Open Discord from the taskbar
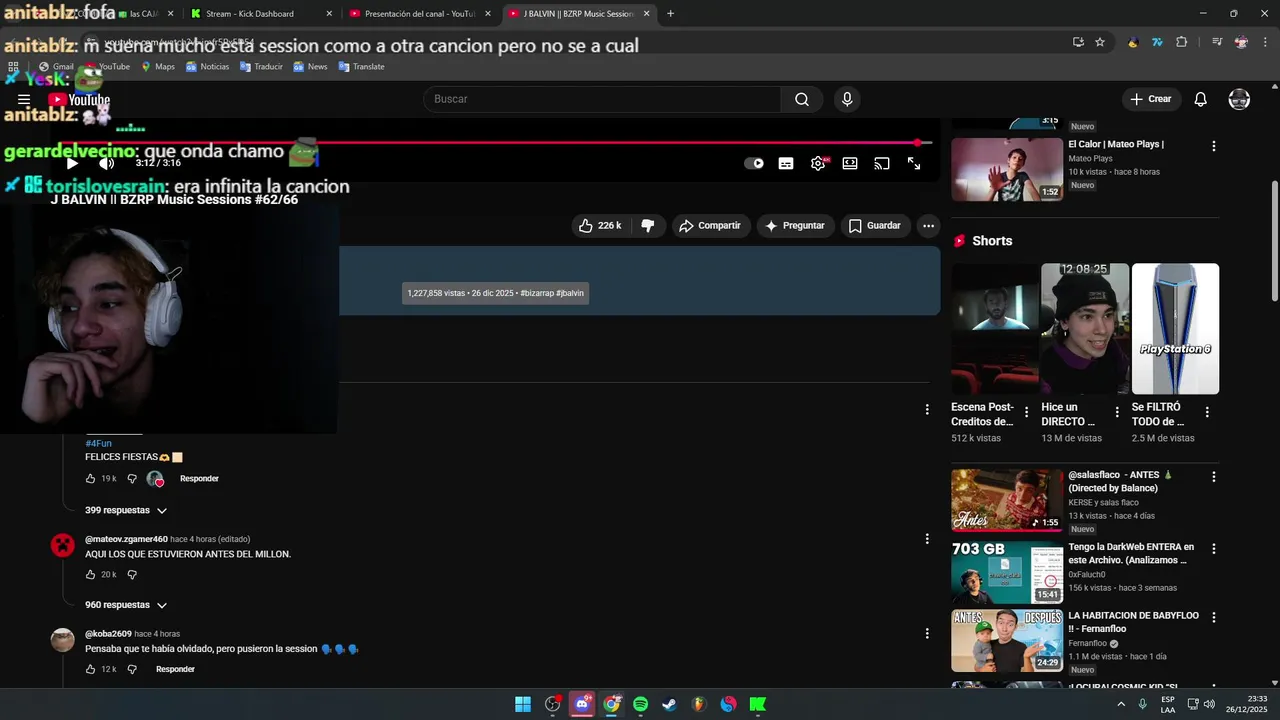 tap(582, 704)
